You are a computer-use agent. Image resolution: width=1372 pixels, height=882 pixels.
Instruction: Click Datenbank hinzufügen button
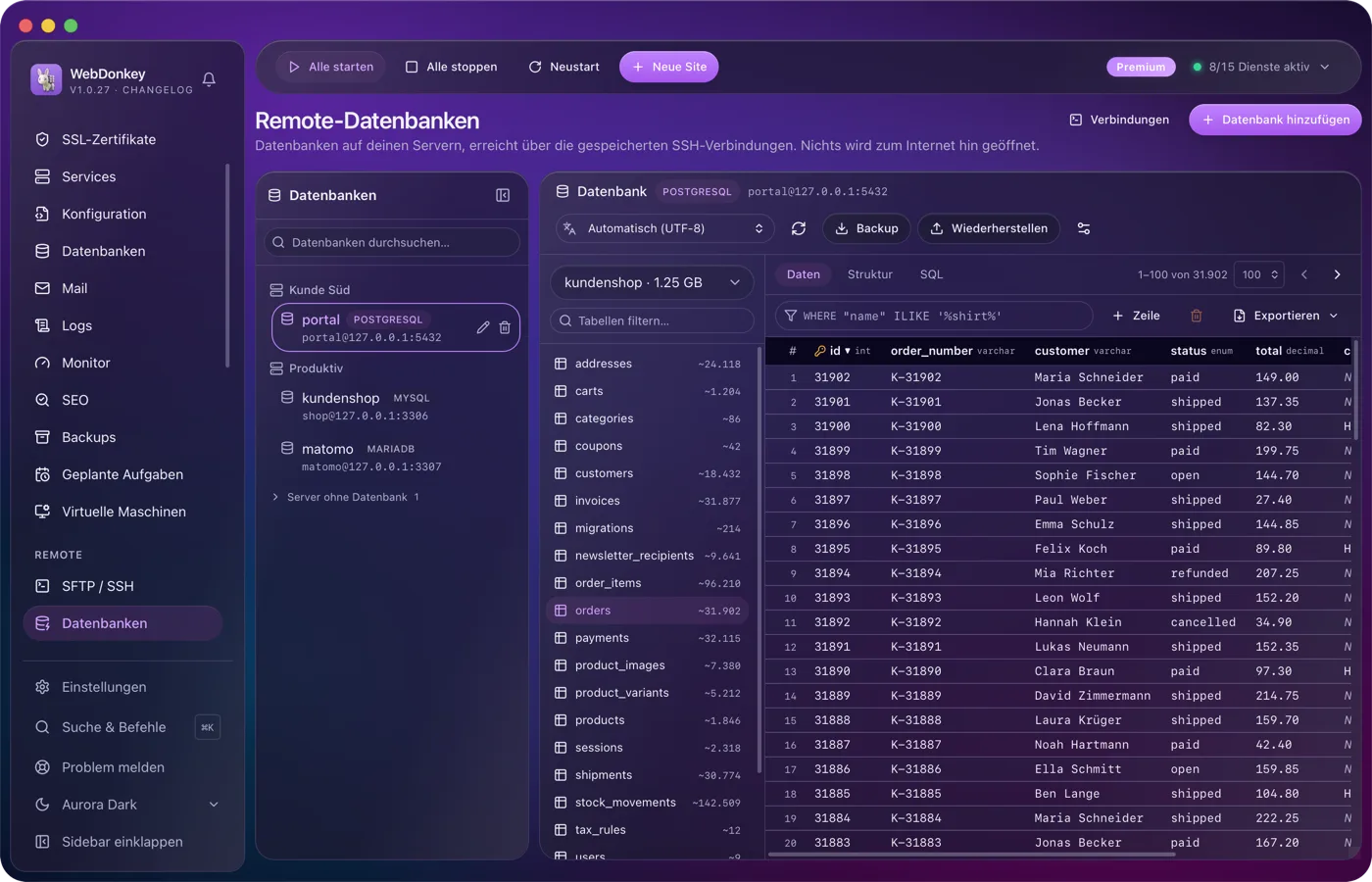pos(1275,120)
